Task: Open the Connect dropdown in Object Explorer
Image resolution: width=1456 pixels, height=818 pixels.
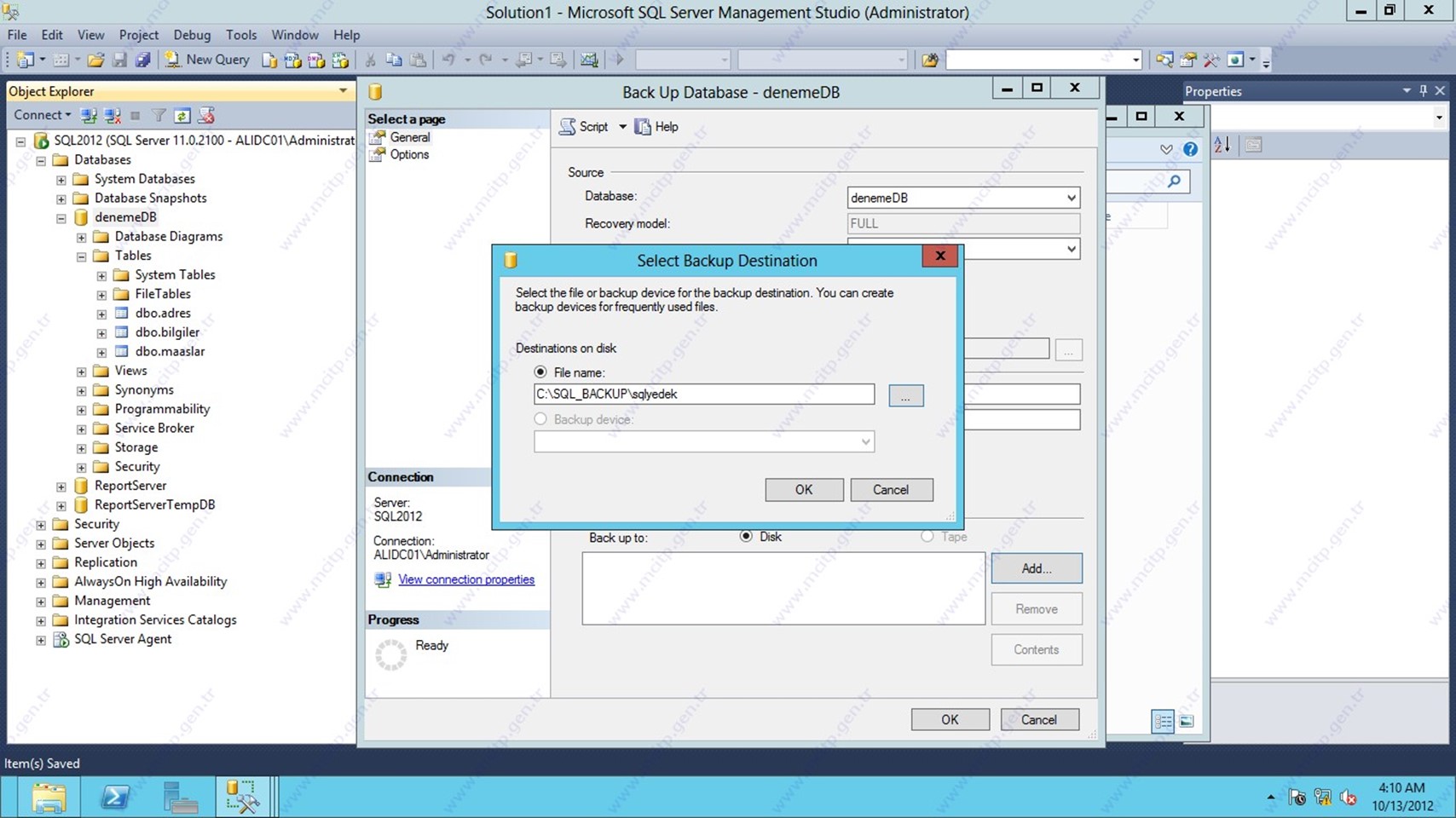Action: pos(42,115)
